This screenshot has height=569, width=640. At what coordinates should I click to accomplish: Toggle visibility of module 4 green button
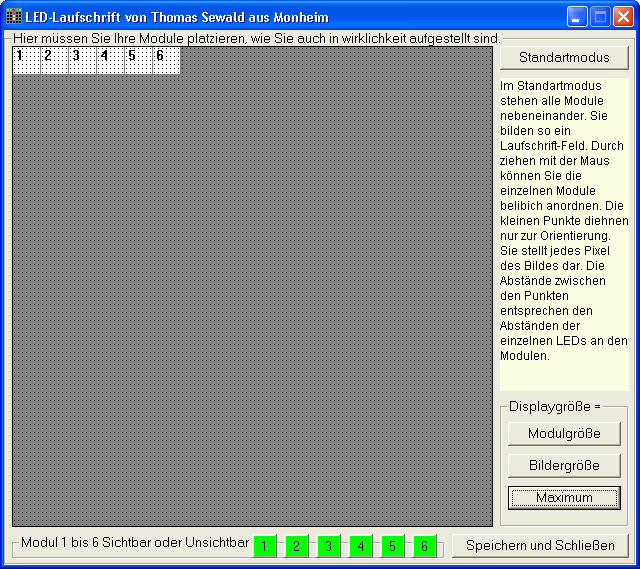pos(360,546)
